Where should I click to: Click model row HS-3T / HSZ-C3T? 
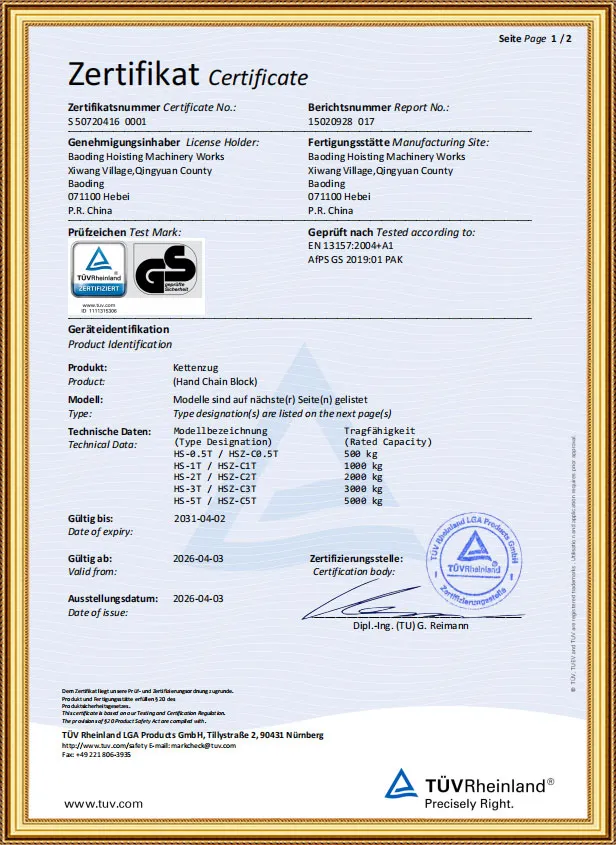tap(214, 489)
